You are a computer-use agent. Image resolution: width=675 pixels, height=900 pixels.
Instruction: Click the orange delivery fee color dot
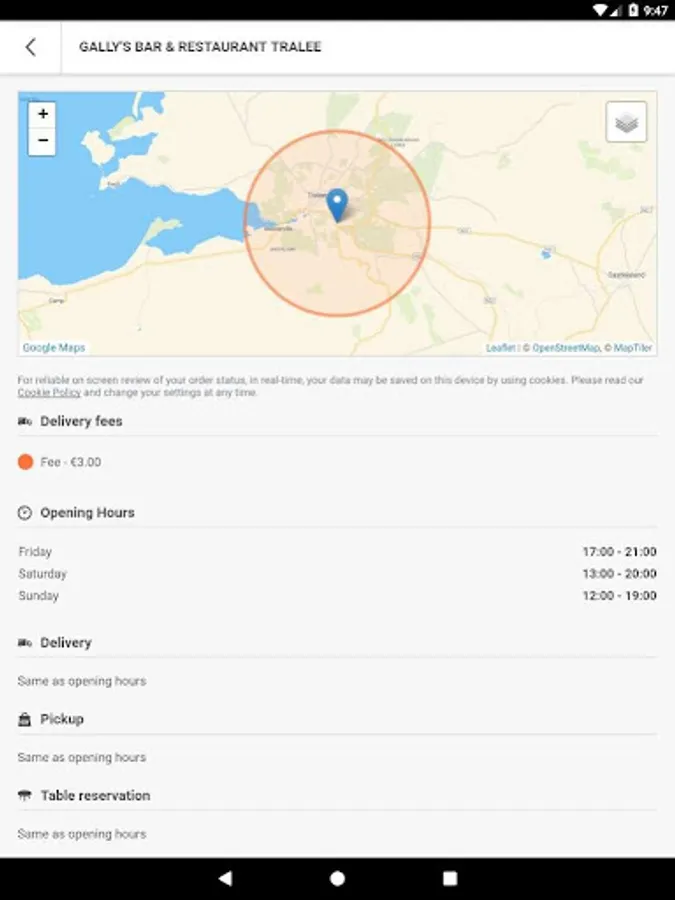pyautogui.click(x=26, y=462)
